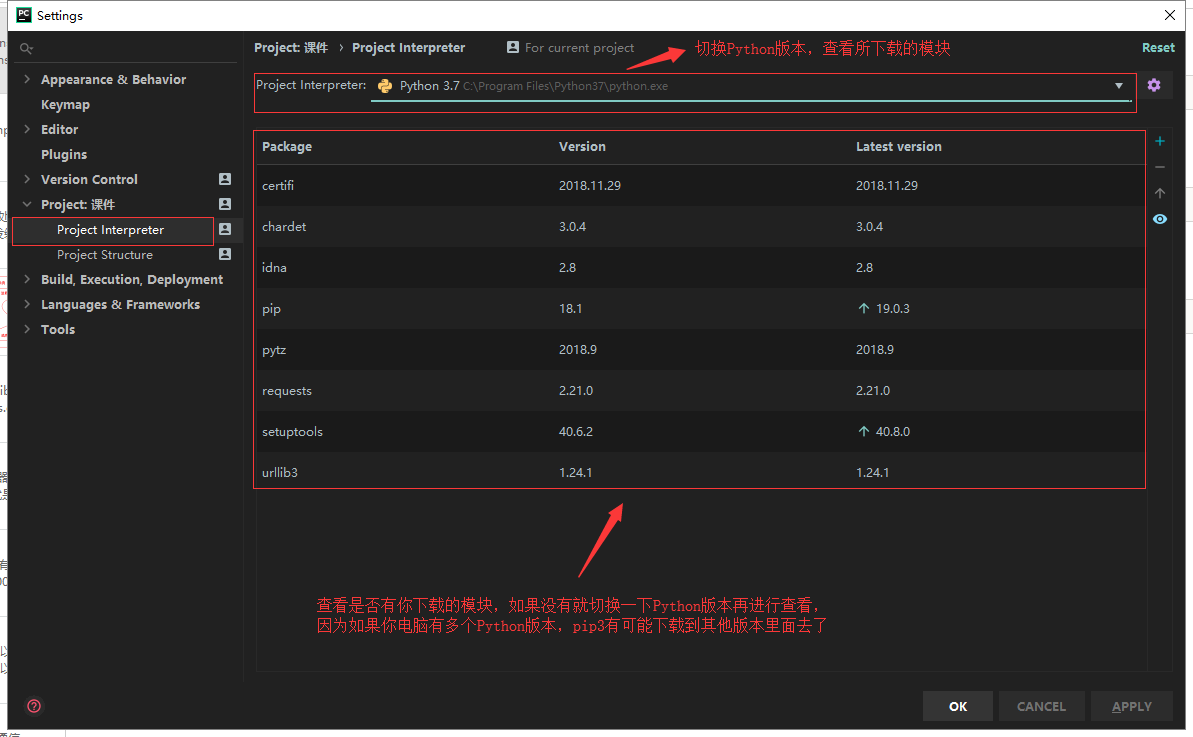Viewport: 1193px width, 737px height.
Task: Select Appearance & Behavior category
Action: coord(113,79)
